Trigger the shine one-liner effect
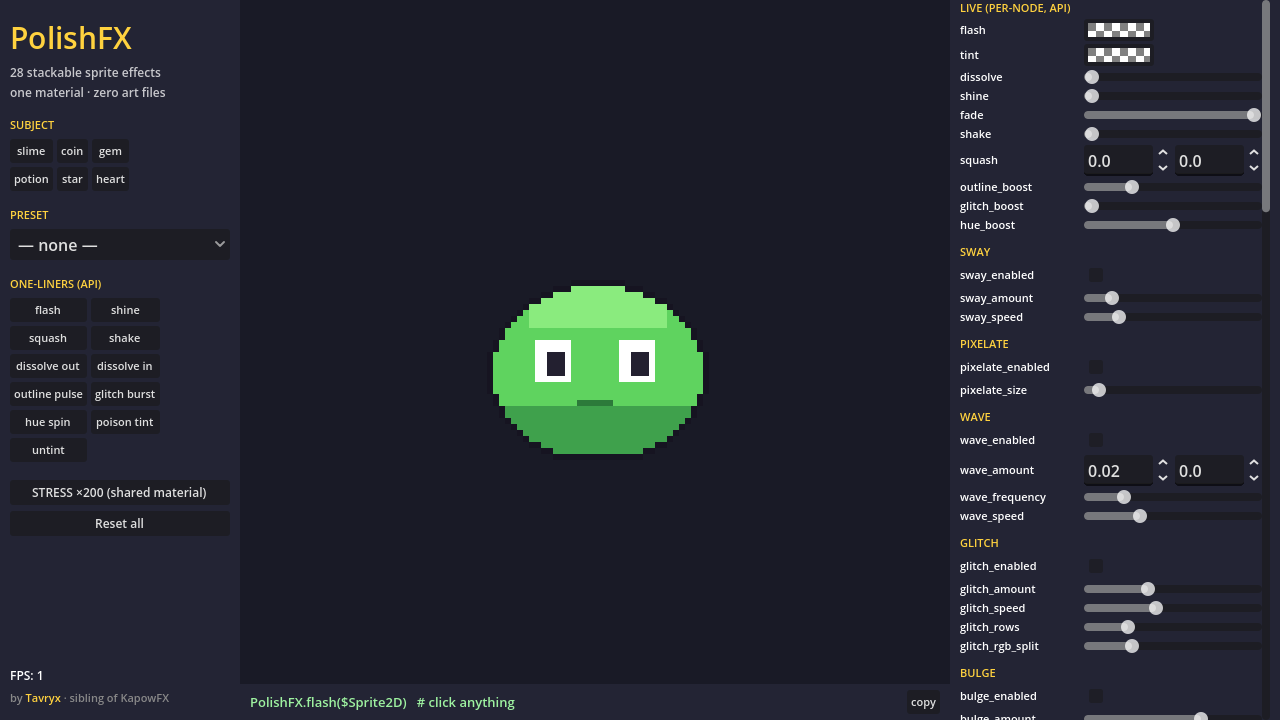The image size is (1280, 720). [x=125, y=310]
